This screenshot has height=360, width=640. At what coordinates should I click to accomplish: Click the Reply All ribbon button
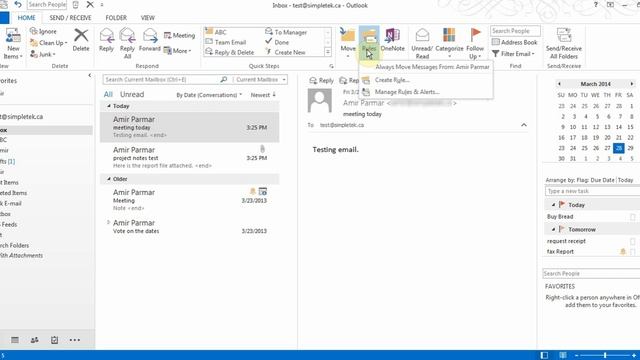127,43
